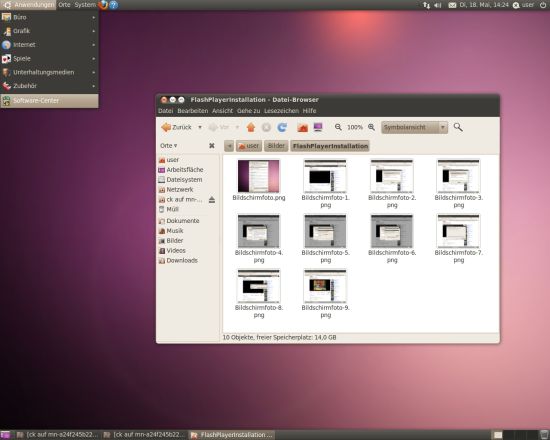The height and width of the screenshot is (440, 550).
Task: Go back with the Zurück button
Action: (x=177, y=127)
